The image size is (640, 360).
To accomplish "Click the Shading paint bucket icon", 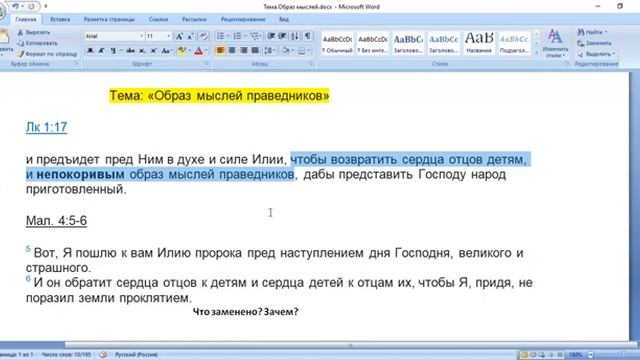I will [x=285, y=51].
